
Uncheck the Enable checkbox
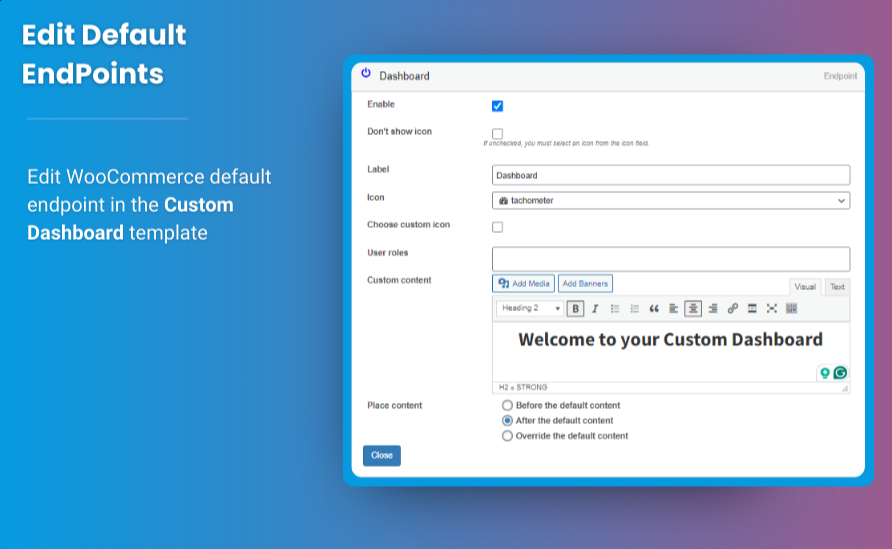click(x=498, y=106)
